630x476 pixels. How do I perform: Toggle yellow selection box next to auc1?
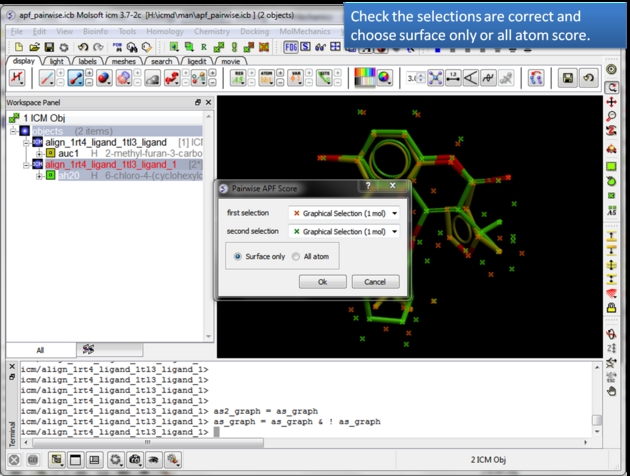(51, 153)
